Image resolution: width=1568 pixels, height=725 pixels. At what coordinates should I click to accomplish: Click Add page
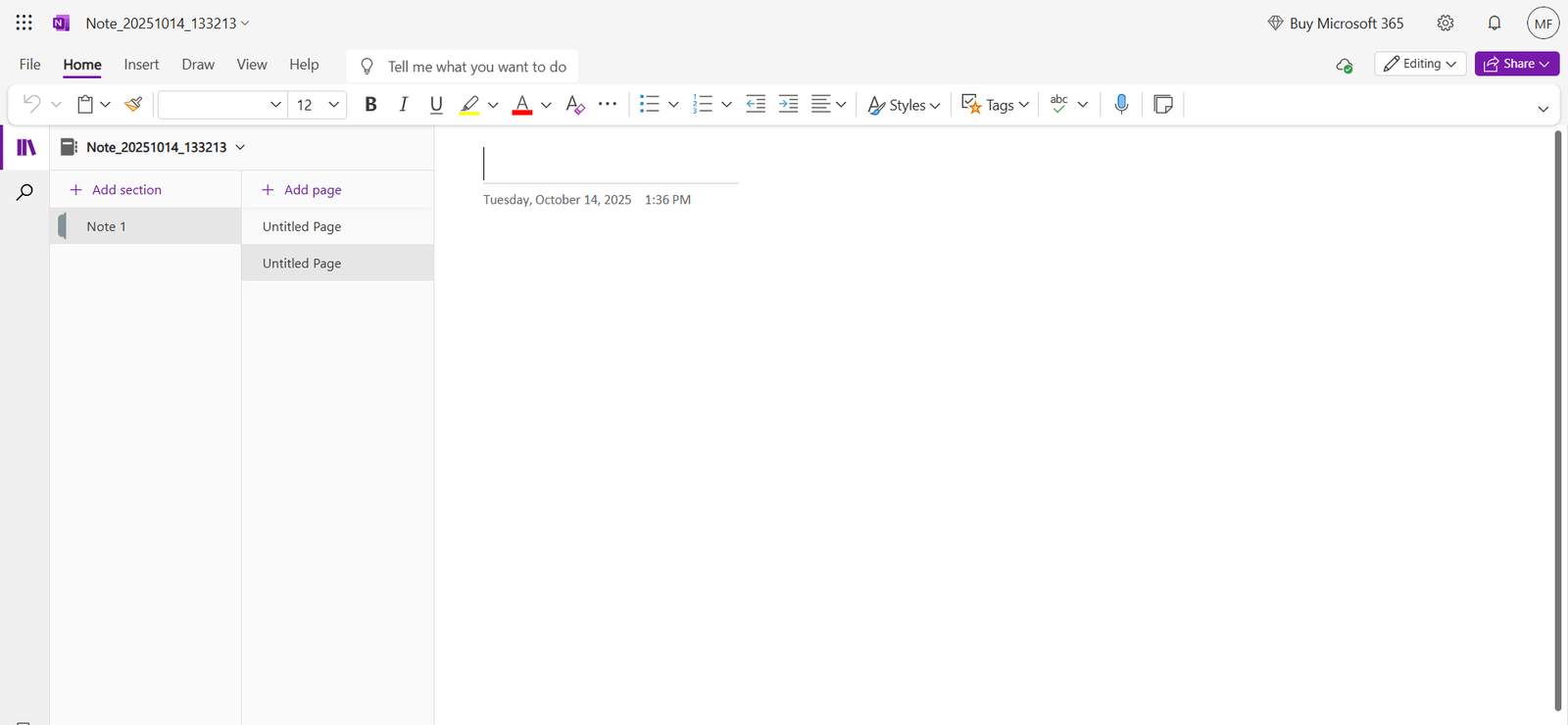302,190
